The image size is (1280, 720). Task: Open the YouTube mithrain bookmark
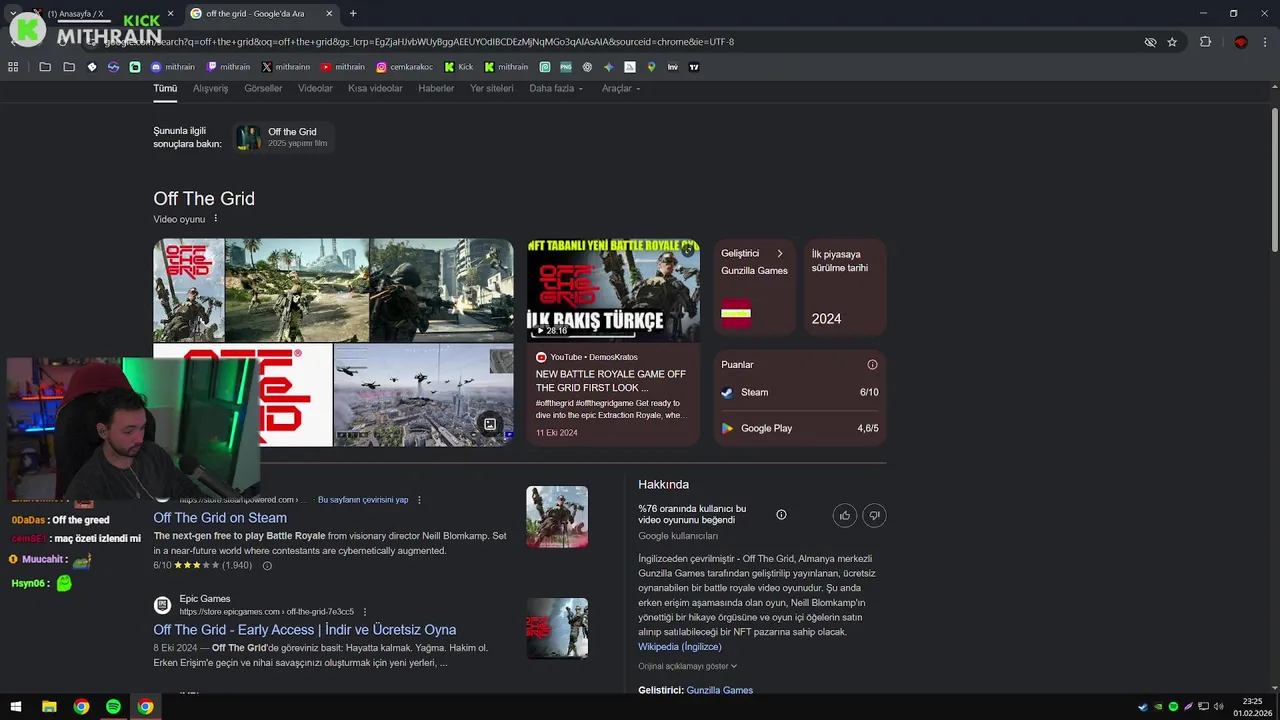343,67
